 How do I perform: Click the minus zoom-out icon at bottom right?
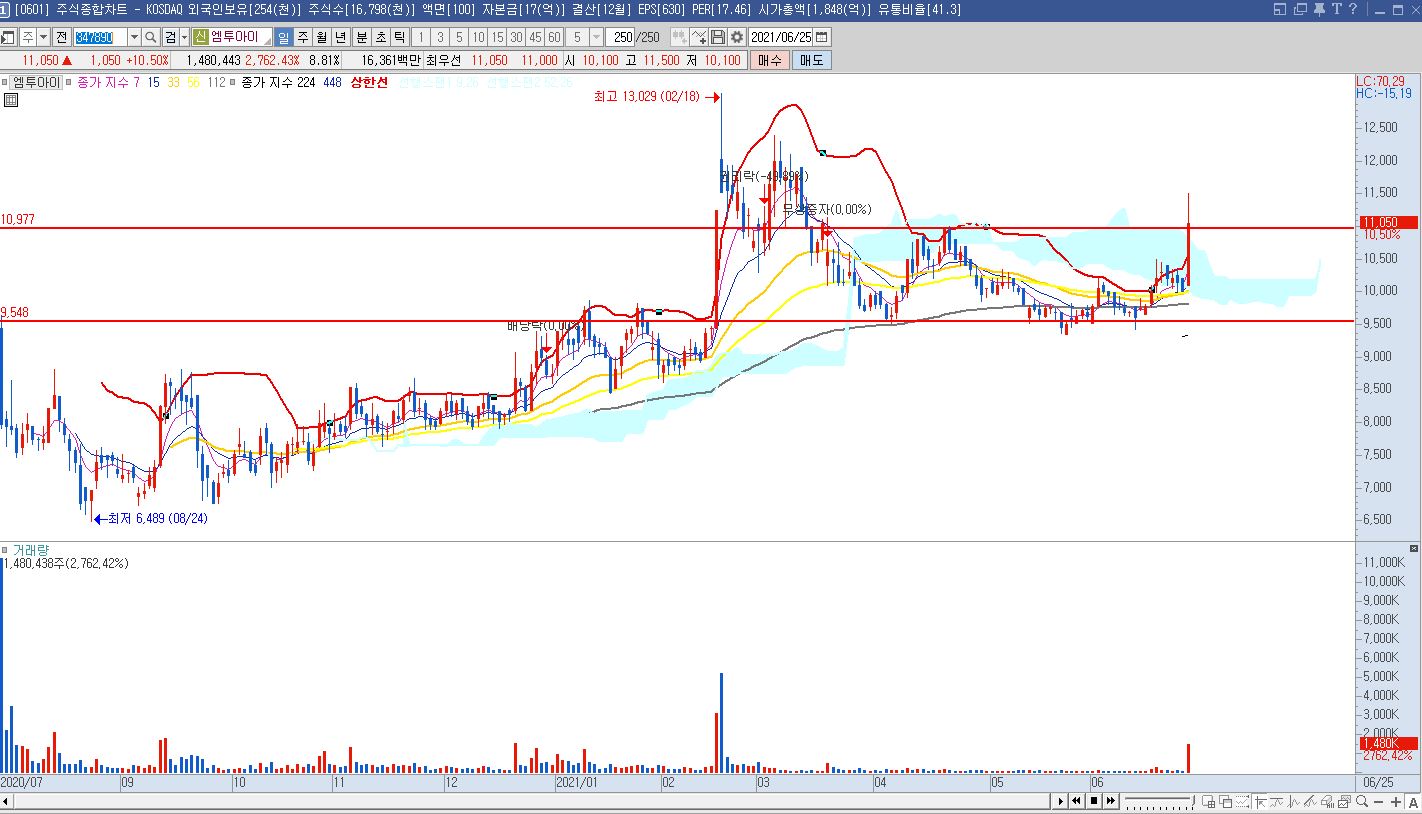(x=1379, y=802)
